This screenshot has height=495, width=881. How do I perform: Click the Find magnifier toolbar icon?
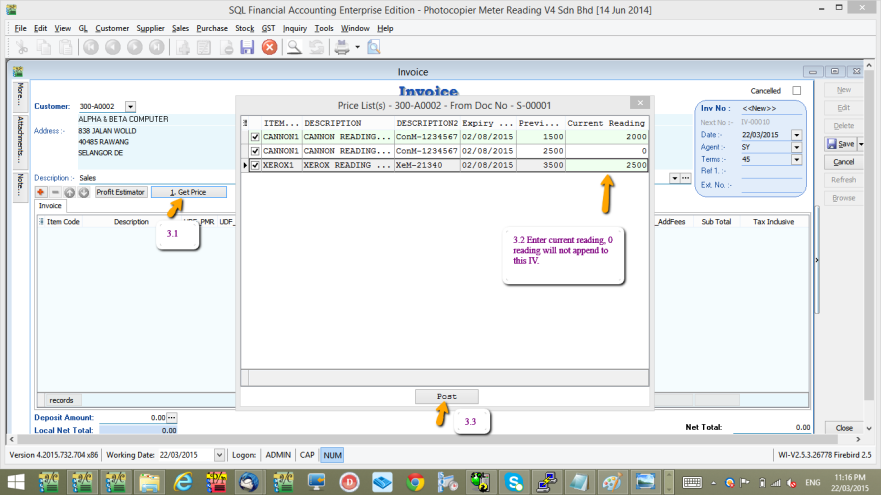click(x=294, y=47)
